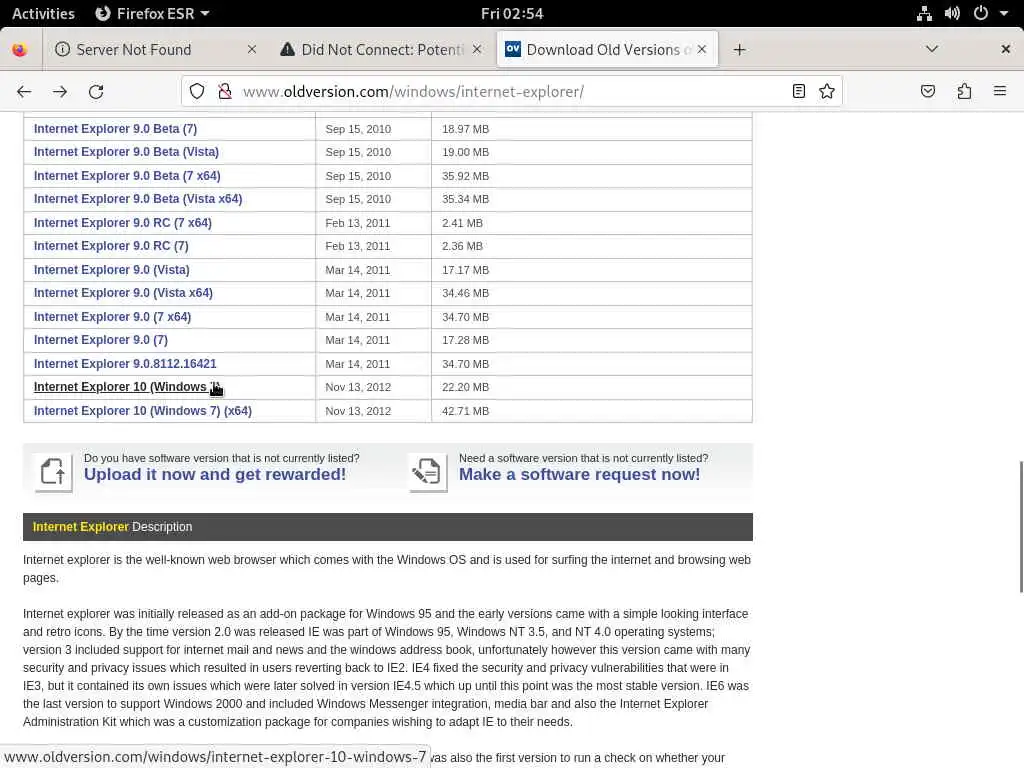Open the Save to Pocket button
This screenshot has width=1024, height=768.
(928, 91)
